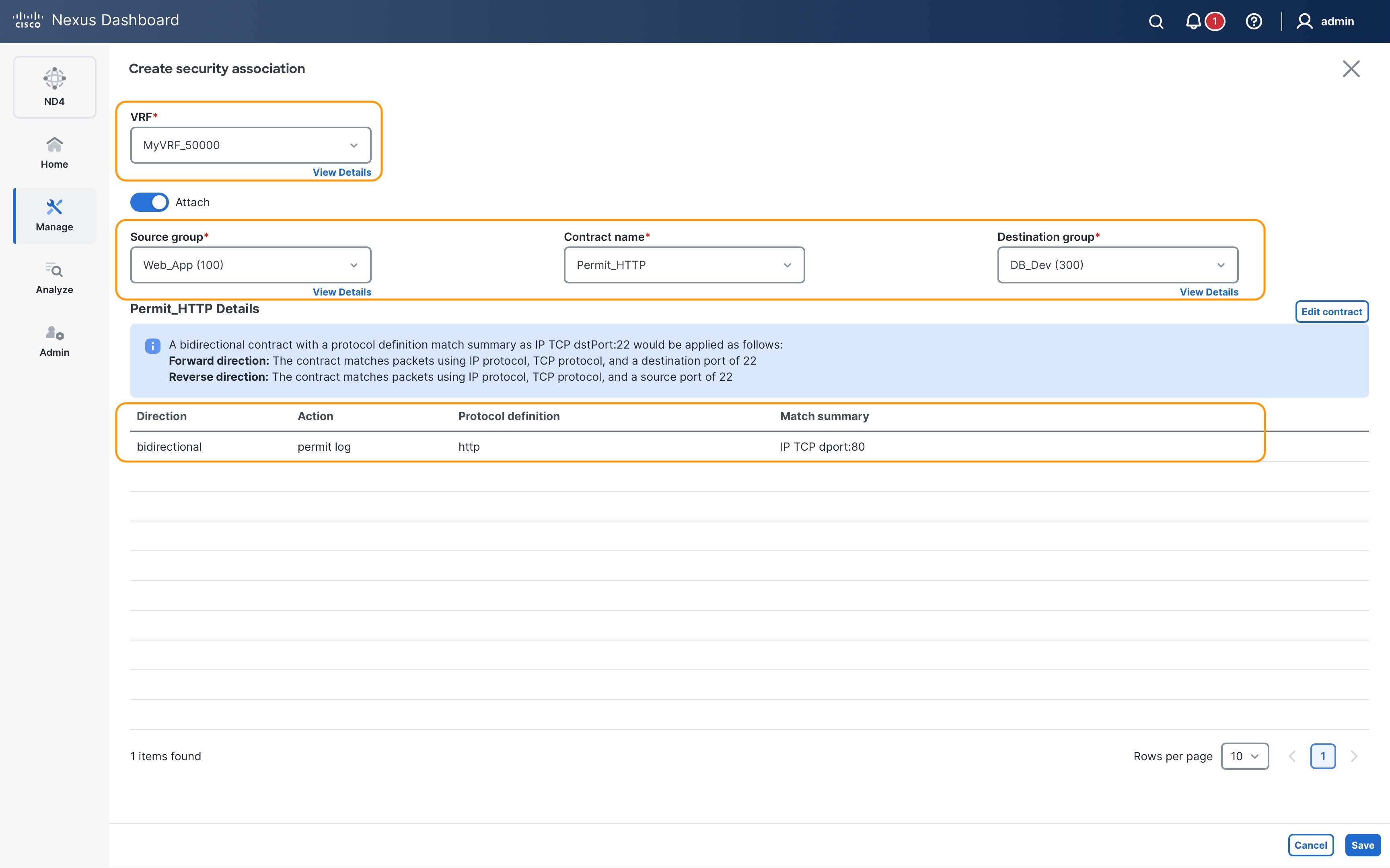Click the admin username text
This screenshot has width=1390, height=868.
[1337, 21]
